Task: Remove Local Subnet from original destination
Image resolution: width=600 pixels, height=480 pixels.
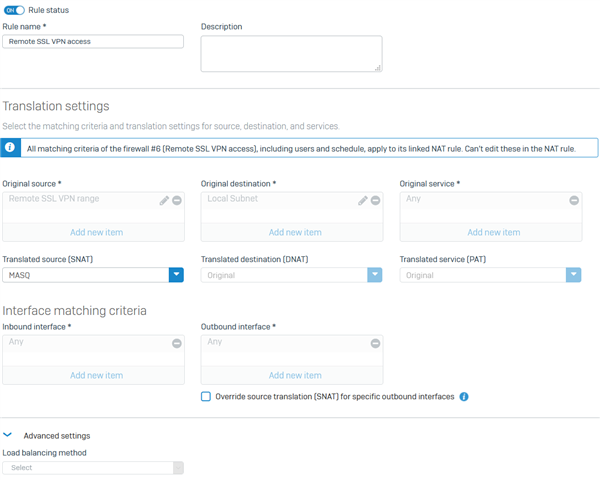Action: point(375,200)
